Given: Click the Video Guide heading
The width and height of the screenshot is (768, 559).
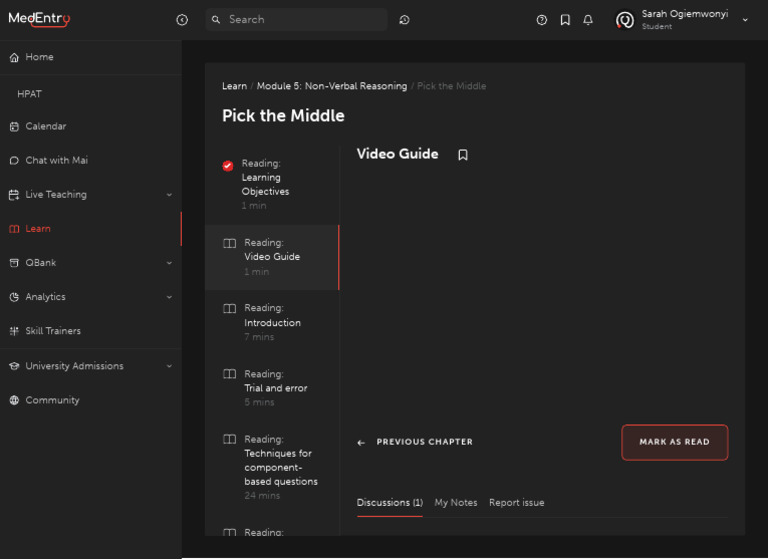Looking at the screenshot, I should pos(397,154).
